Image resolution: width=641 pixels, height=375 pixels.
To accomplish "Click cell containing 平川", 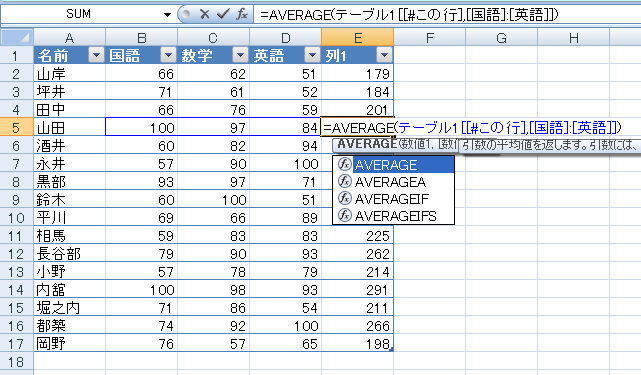I will [69, 217].
